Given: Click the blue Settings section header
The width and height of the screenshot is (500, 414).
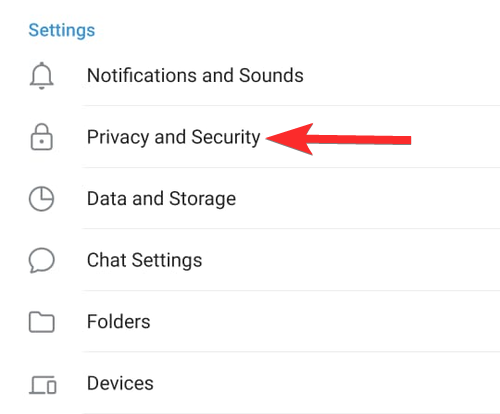Looking at the screenshot, I should [x=62, y=31].
